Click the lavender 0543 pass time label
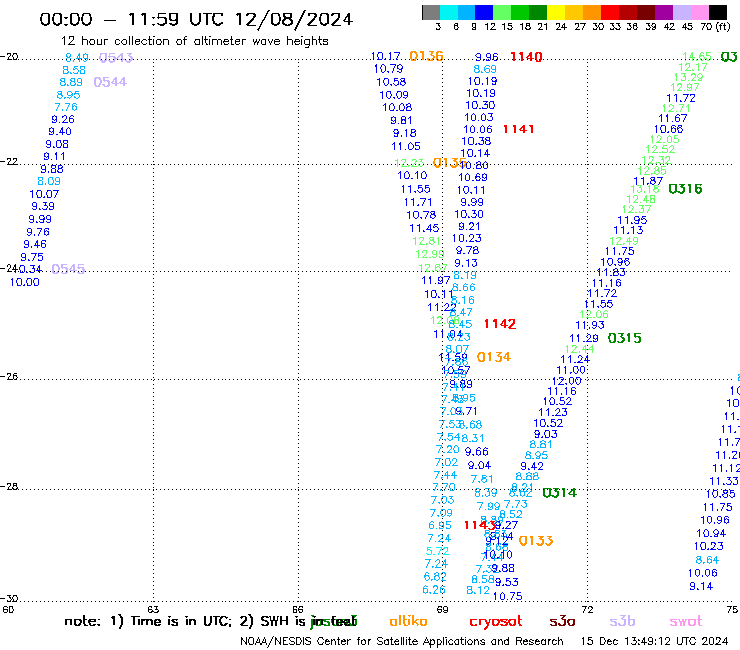 116,58
